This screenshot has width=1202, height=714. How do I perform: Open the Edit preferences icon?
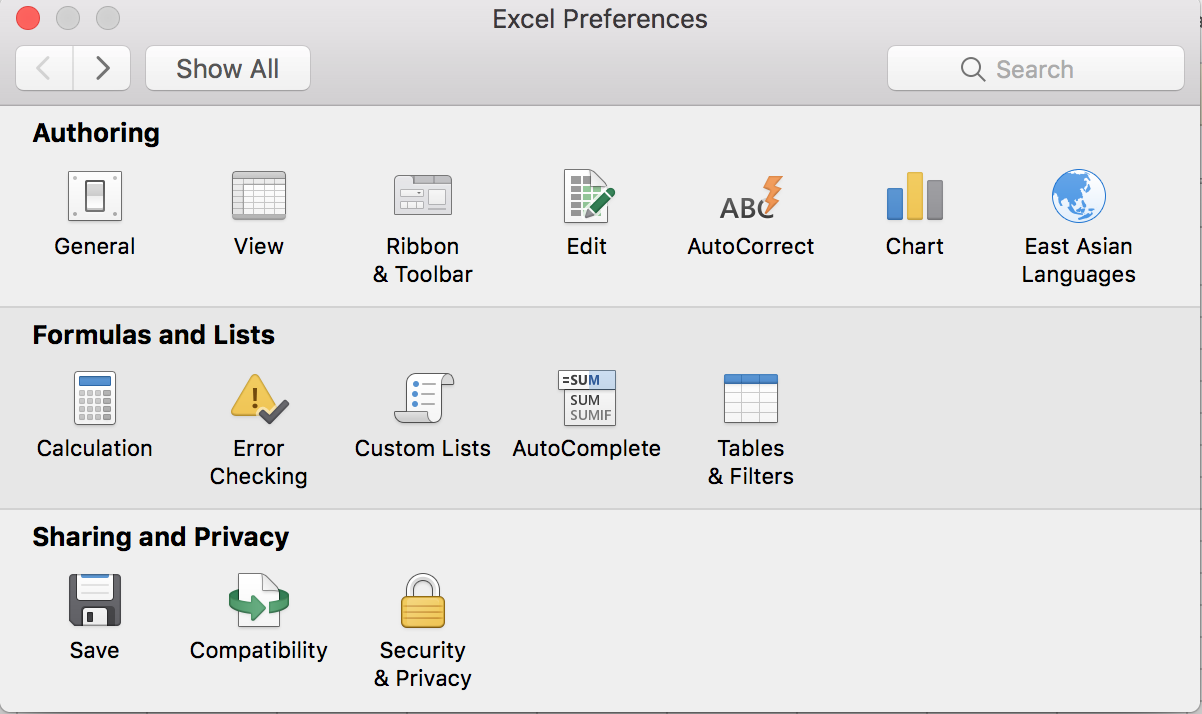(587, 196)
